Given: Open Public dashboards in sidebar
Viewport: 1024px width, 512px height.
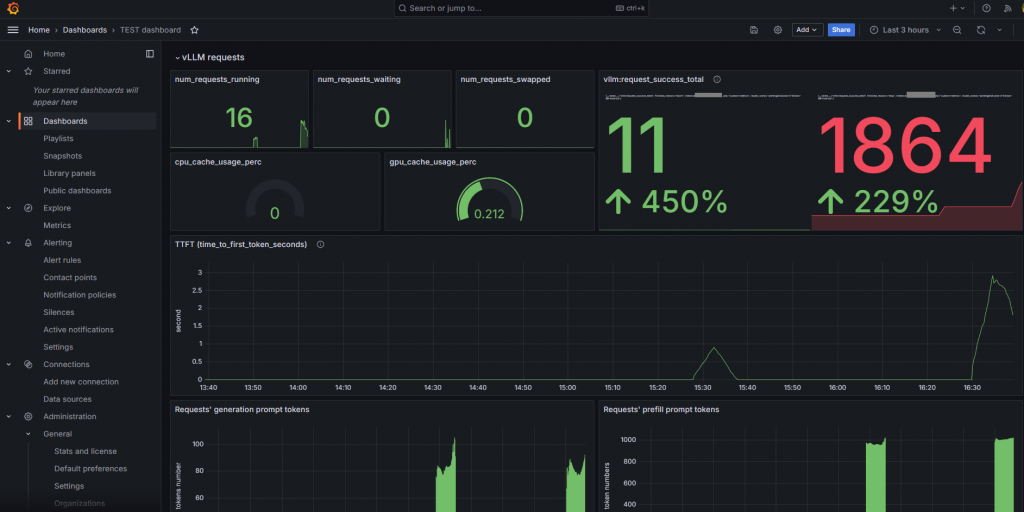Looking at the screenshot, I should pos(77,191).
